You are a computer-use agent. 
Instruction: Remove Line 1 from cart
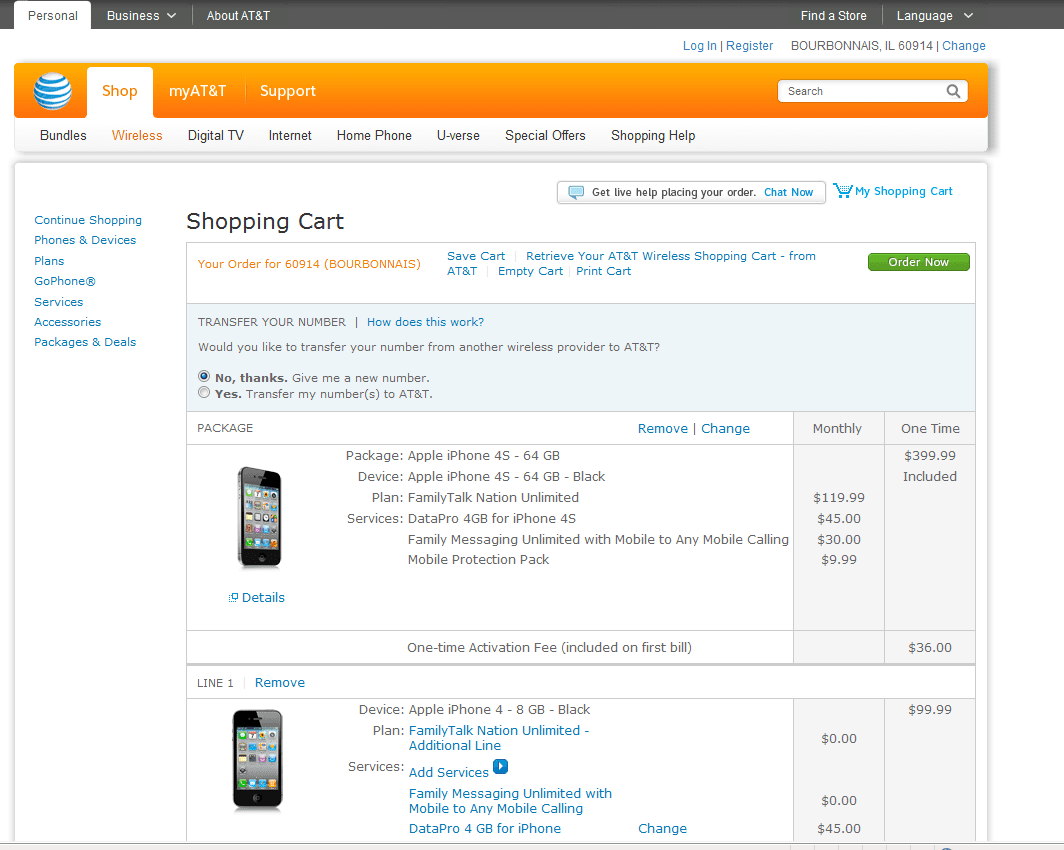click(x=280, y=682)
